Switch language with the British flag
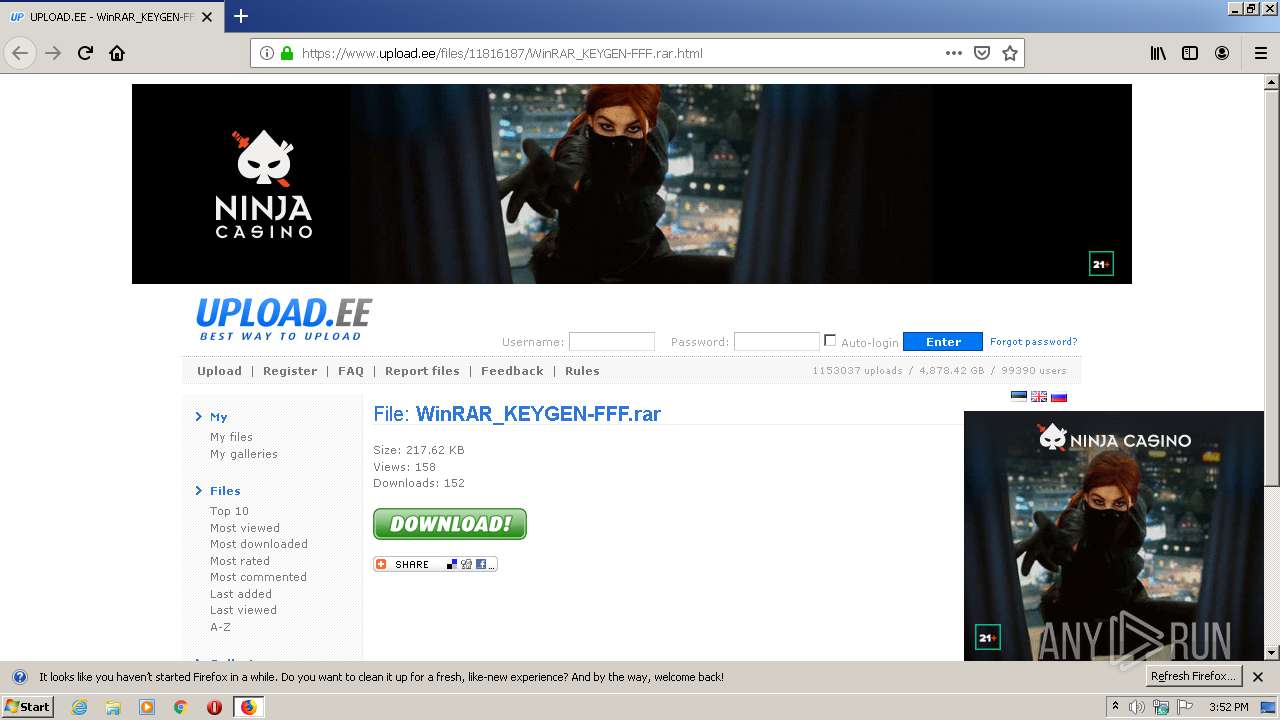 point(1039,396)
